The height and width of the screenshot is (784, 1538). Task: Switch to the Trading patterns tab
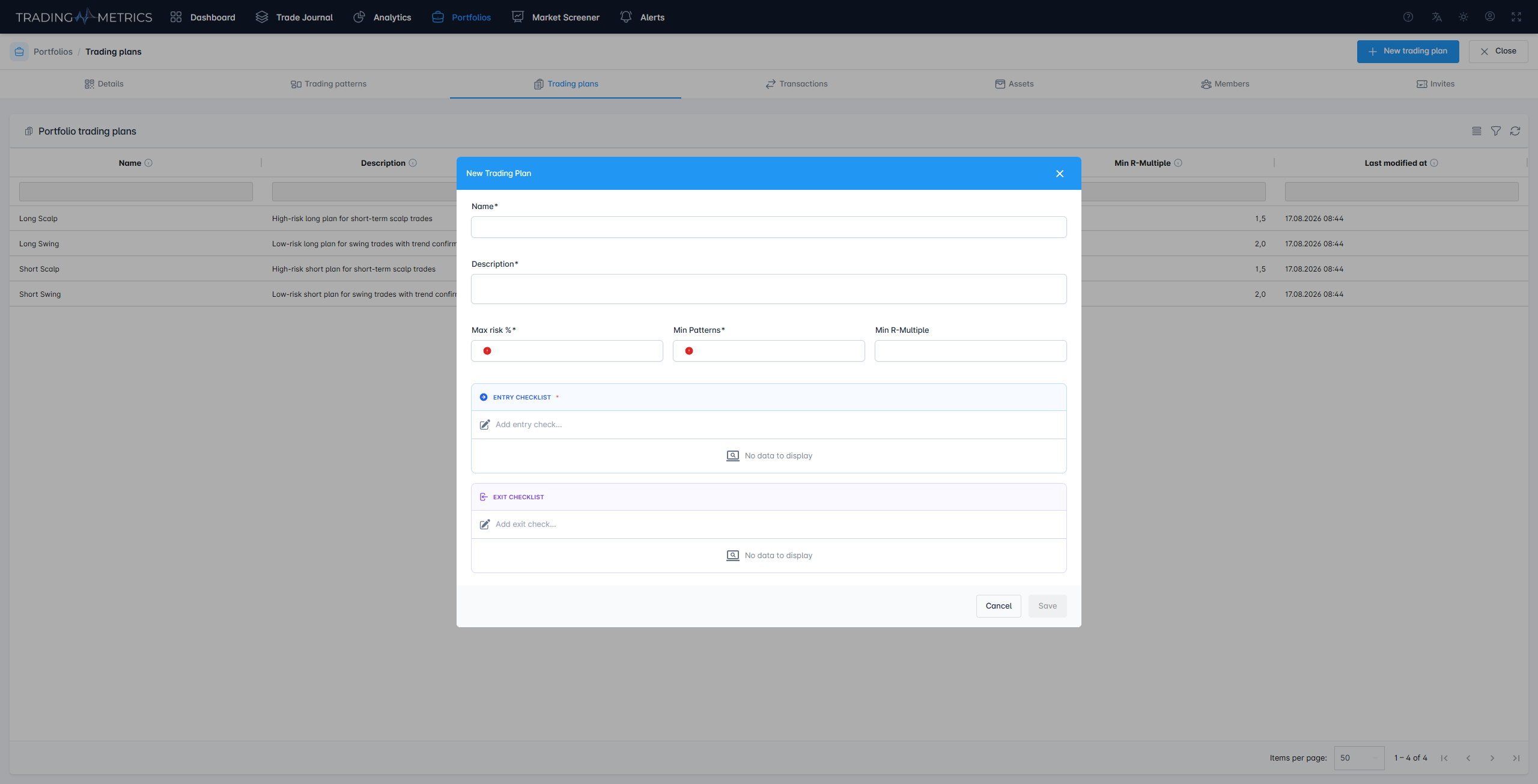(x=329, y=84)
